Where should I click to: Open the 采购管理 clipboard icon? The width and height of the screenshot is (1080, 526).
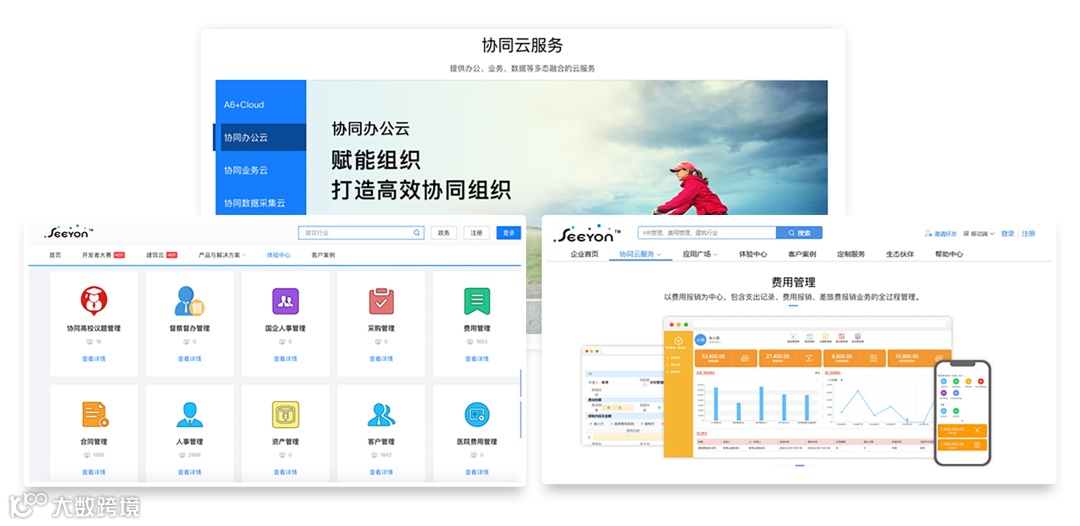click(x=381, y=301)
